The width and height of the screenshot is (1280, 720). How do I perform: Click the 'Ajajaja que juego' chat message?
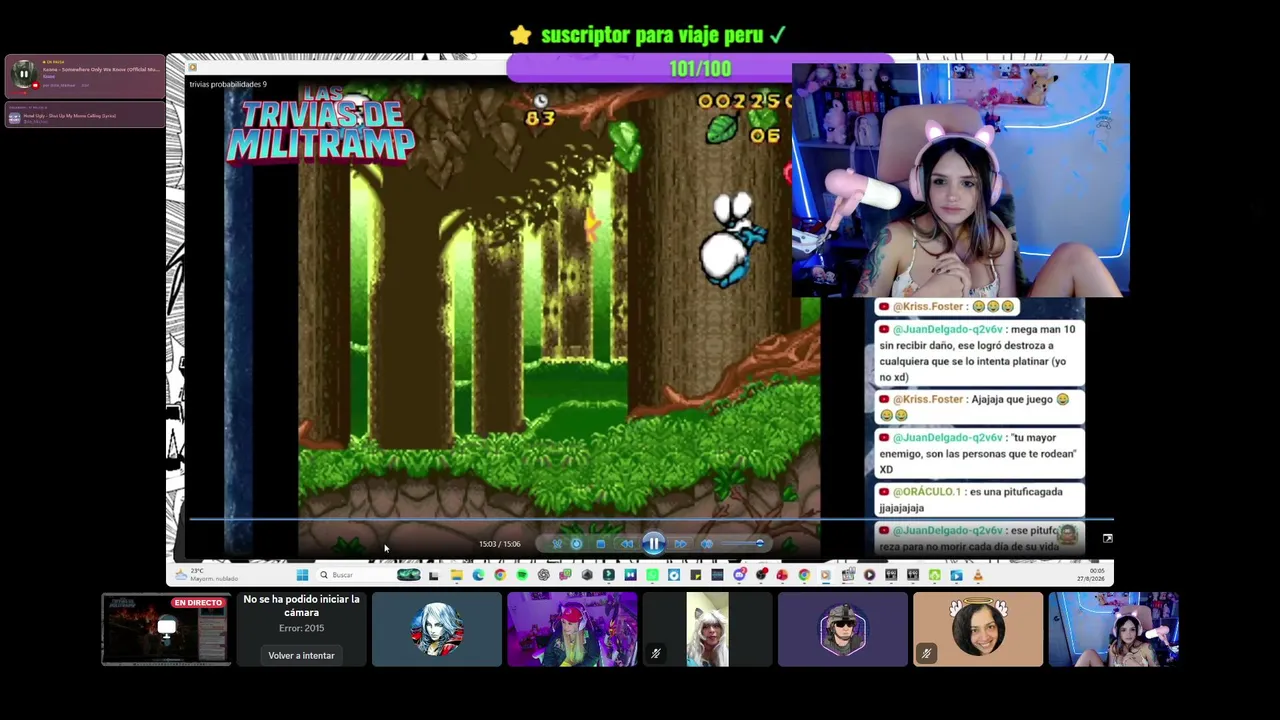(x=979, y=407)
